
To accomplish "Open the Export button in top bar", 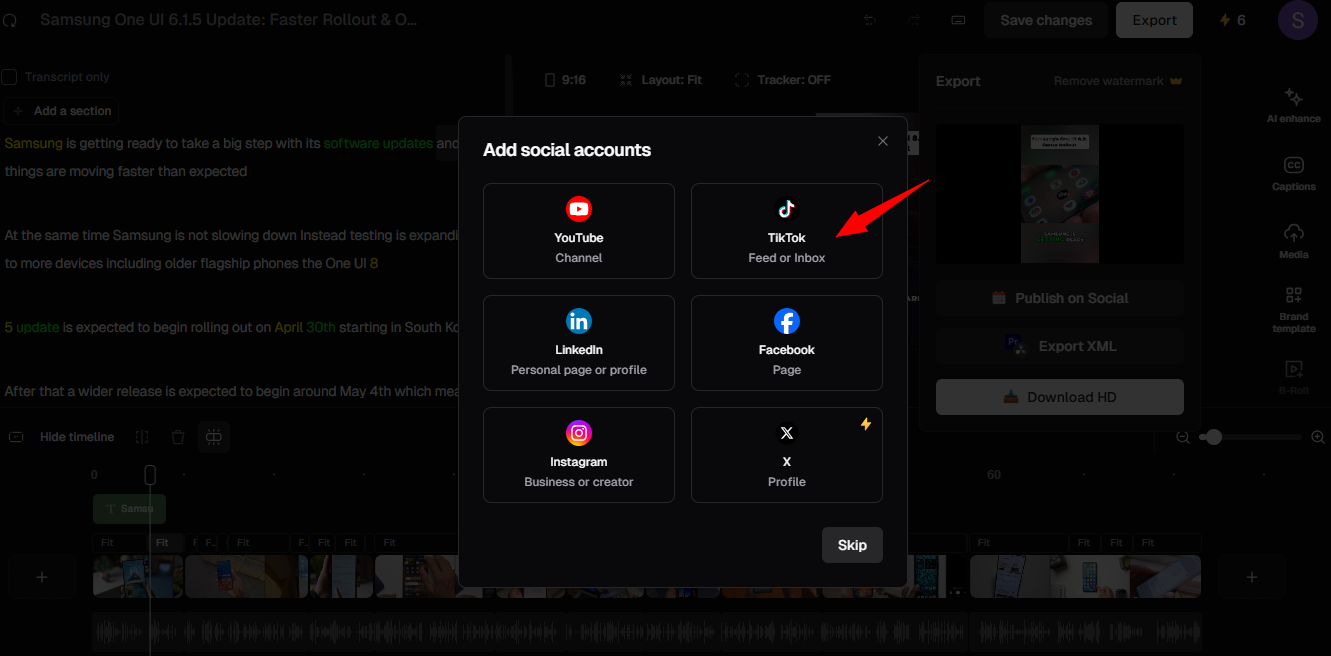I will 1154,20.
